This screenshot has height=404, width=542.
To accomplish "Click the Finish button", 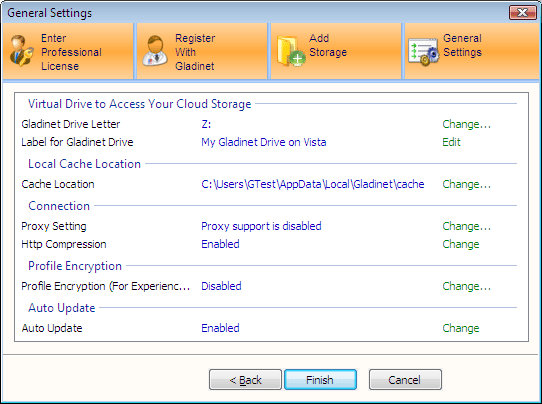I will pyautogui.click(x=320, y=380).
